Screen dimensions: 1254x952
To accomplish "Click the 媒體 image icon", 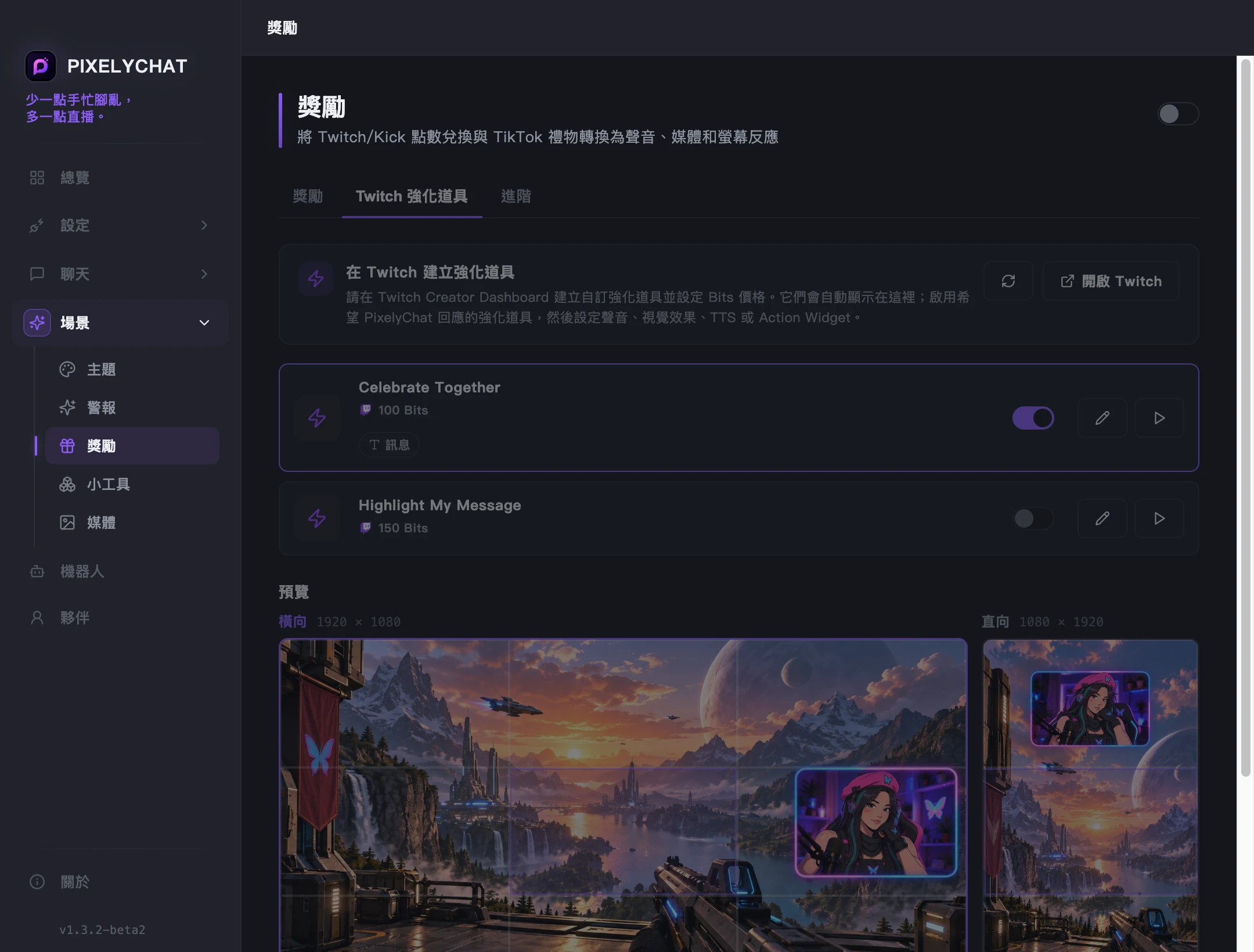I will click(67, 522).
